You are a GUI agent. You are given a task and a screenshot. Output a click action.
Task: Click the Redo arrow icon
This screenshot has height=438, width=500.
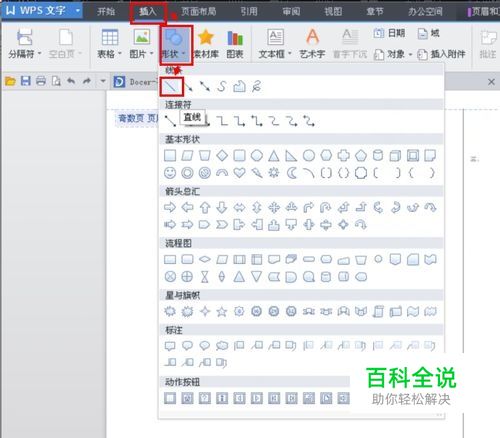[x=87, y=81]
